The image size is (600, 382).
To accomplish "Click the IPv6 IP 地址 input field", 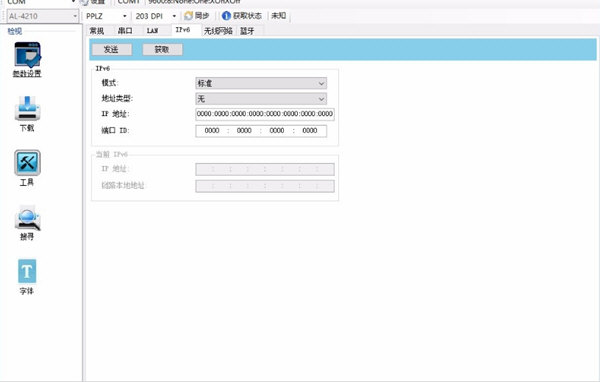I will point(265,114).
